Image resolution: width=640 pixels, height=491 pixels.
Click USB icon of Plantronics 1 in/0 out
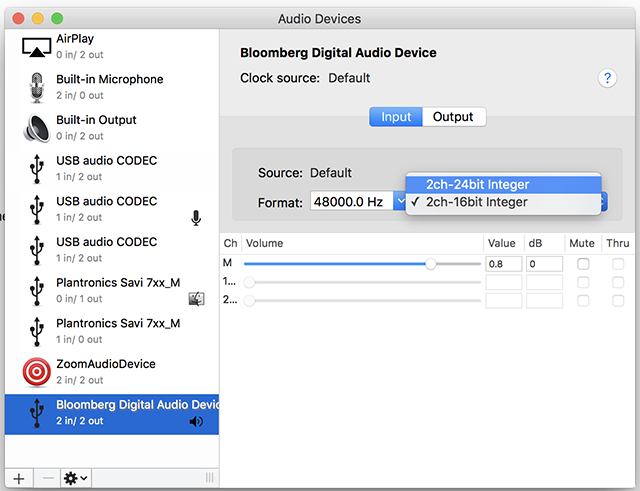coord(37,332)
